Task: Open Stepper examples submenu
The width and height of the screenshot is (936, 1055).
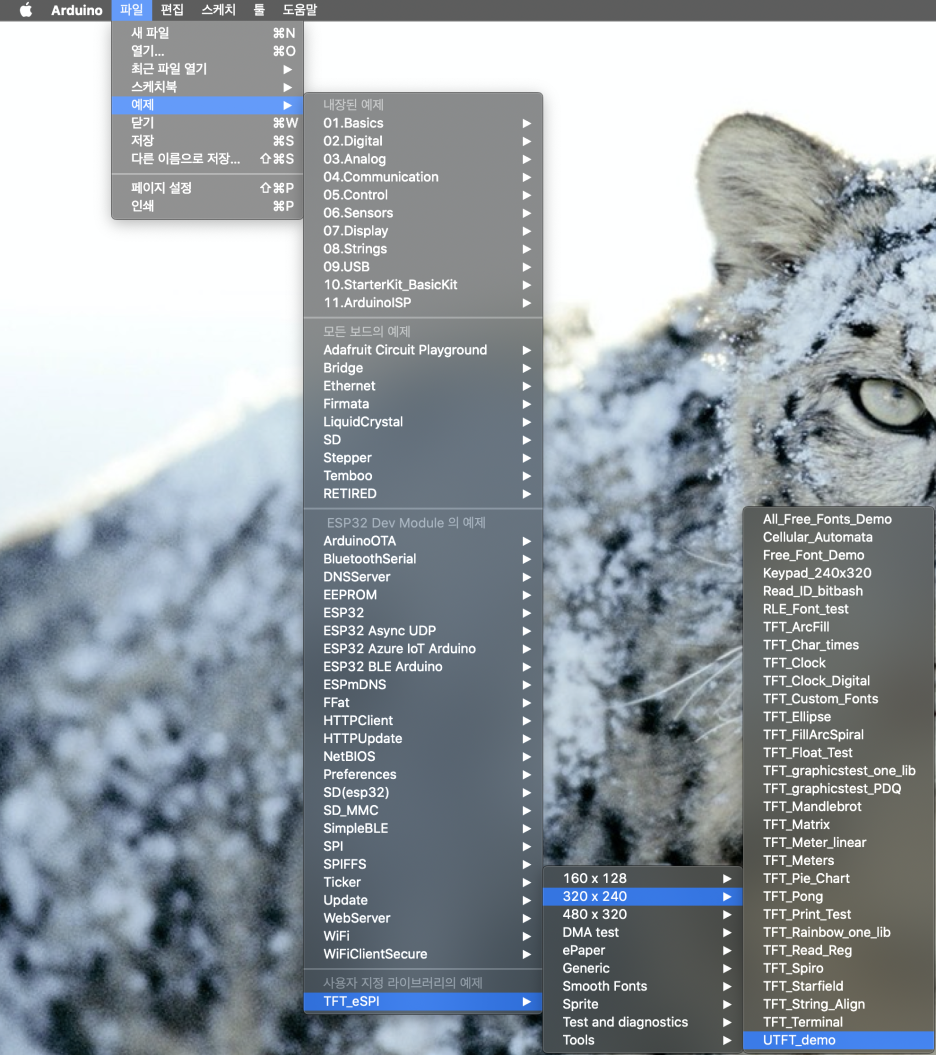Action: pos(423,458)
